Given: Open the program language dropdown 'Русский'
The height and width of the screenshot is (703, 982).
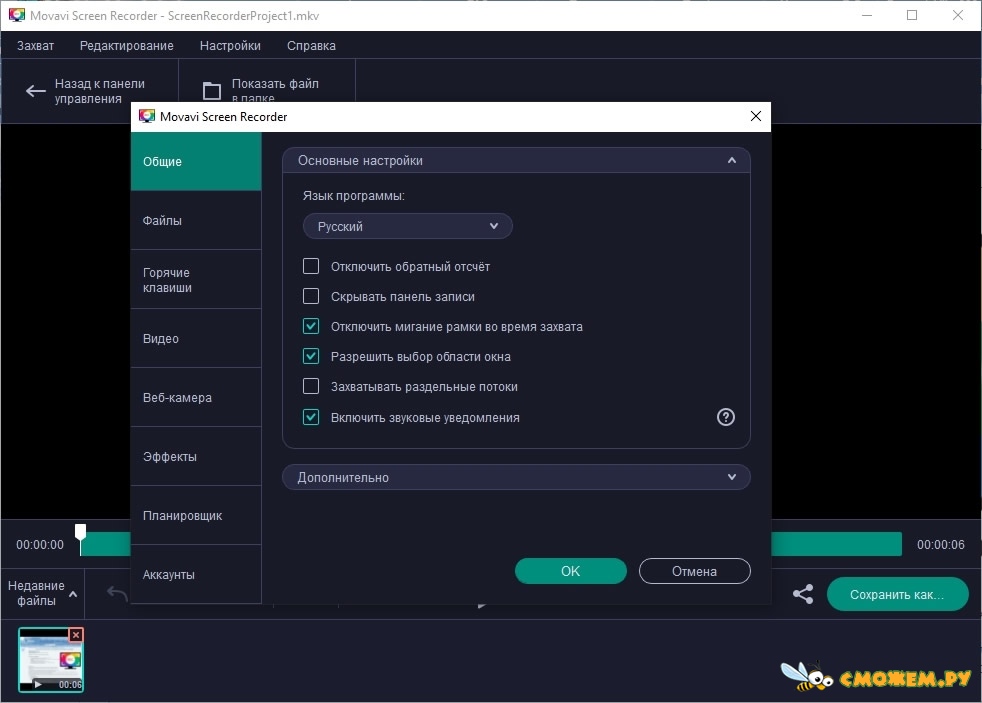Looking at the screenshot, I should (x=408, y=226).
